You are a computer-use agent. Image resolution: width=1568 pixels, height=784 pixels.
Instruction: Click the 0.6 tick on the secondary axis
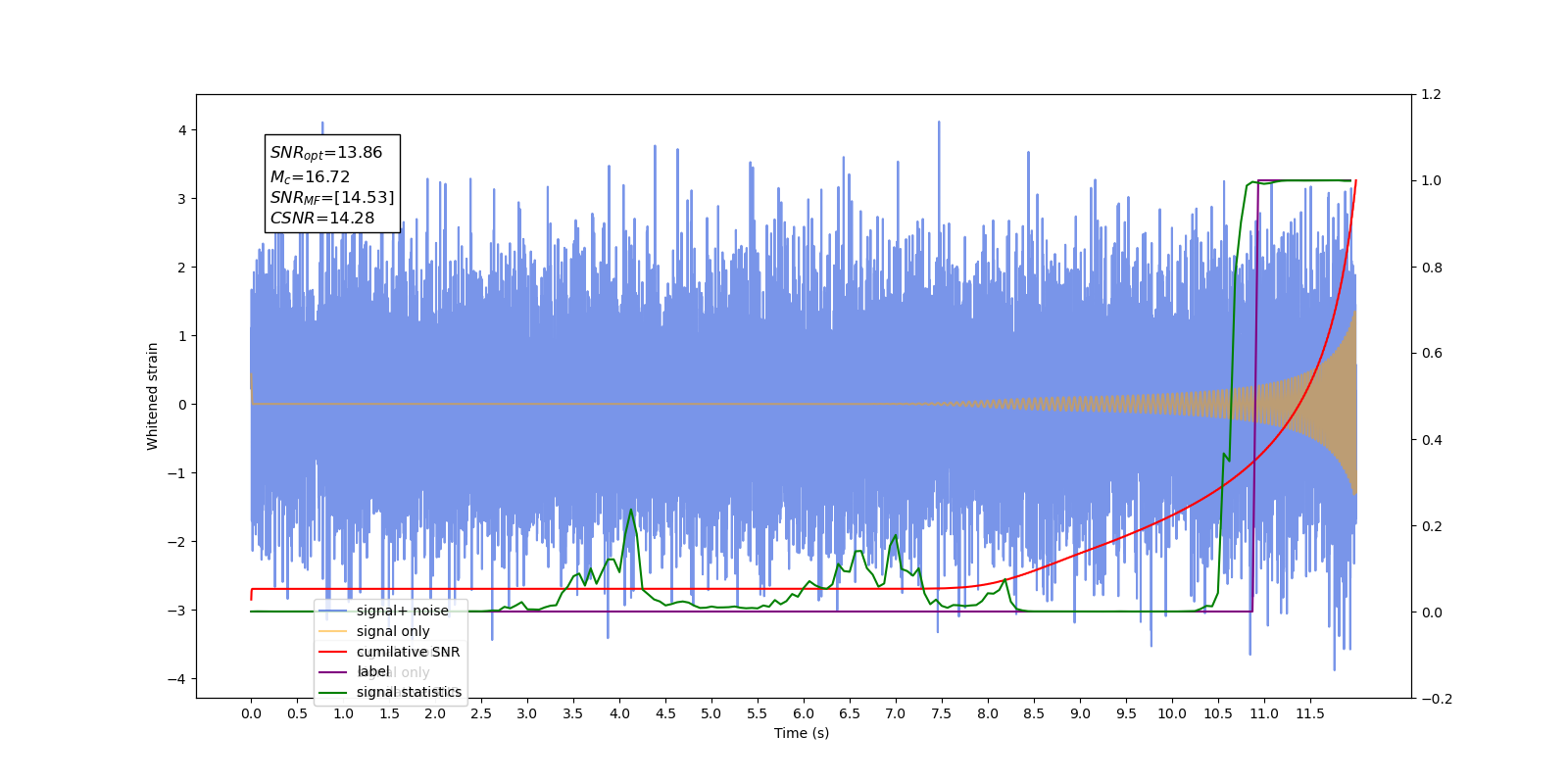(1432, 354)
